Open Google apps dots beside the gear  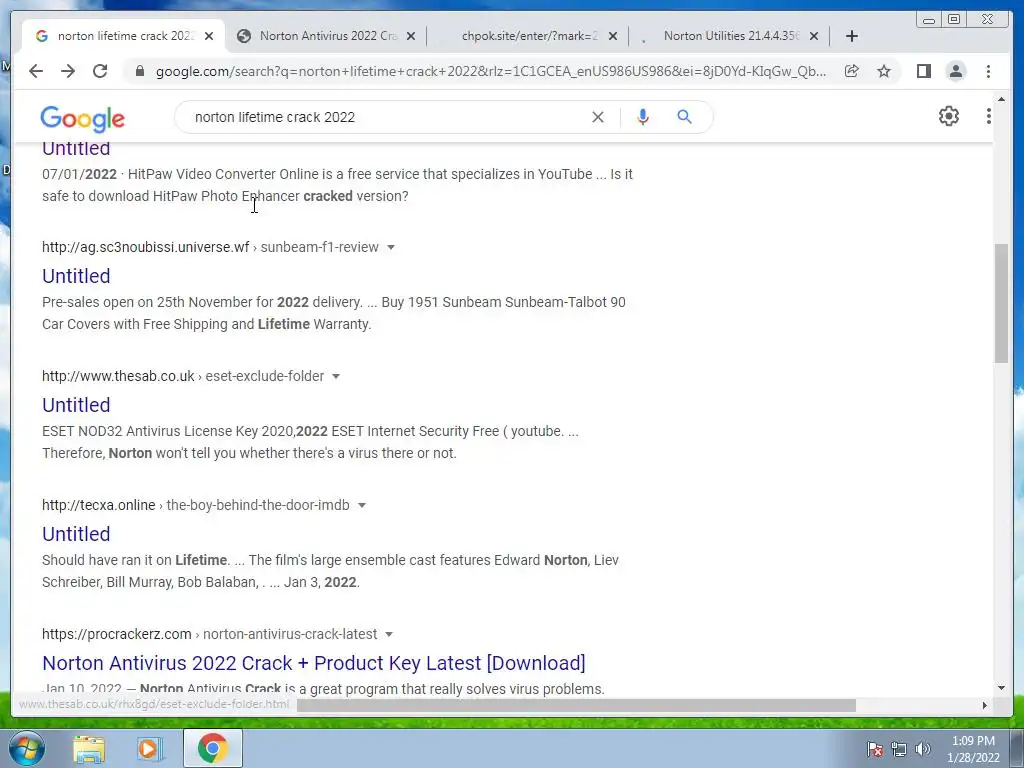click(989, 116)
